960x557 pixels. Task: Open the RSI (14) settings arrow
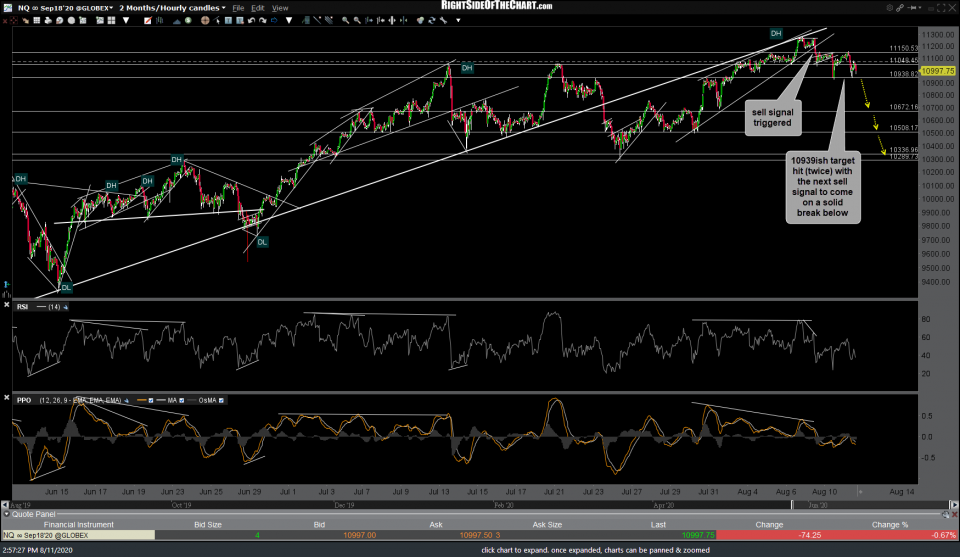point(66,307)
